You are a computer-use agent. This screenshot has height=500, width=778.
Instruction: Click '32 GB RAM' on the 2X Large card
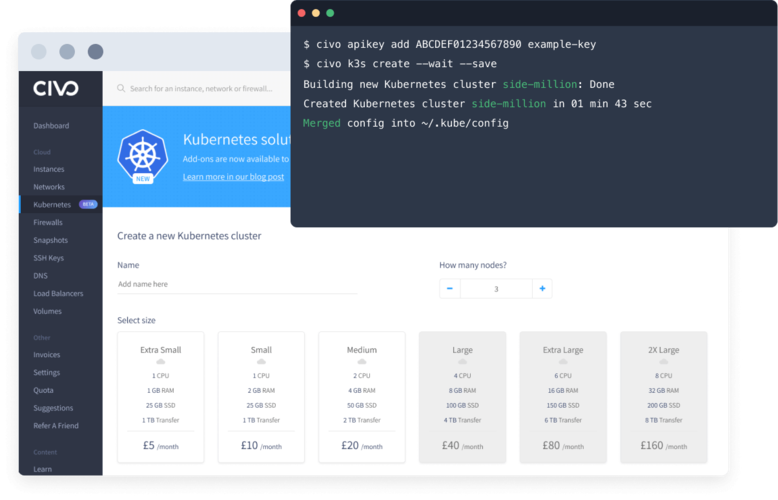[663, 391]
